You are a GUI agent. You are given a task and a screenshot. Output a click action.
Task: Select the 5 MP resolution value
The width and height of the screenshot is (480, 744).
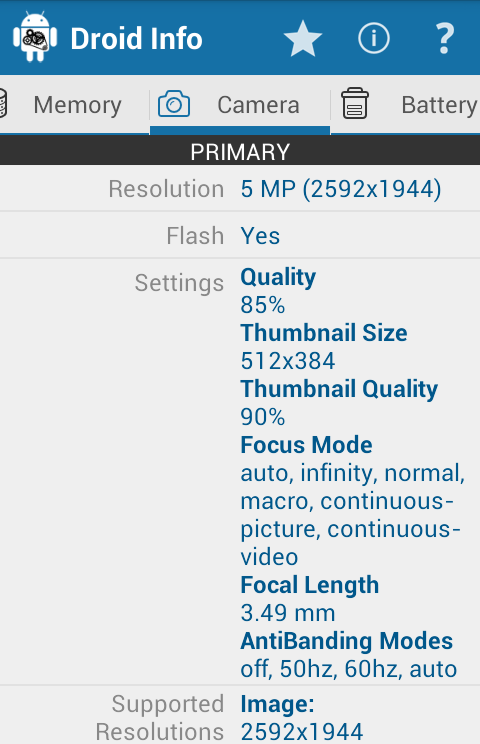coord(341,189)
